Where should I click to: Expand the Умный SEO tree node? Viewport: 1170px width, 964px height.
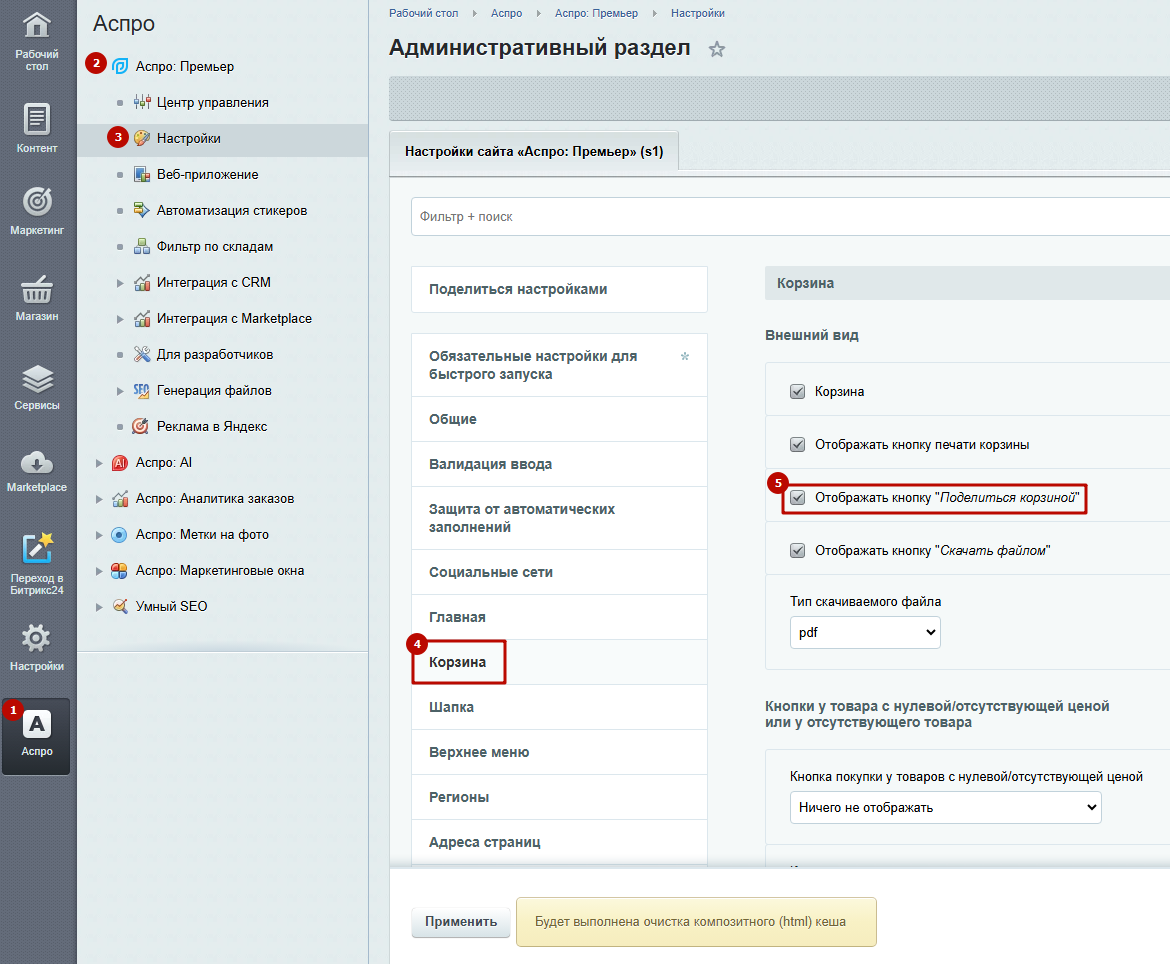98,607
